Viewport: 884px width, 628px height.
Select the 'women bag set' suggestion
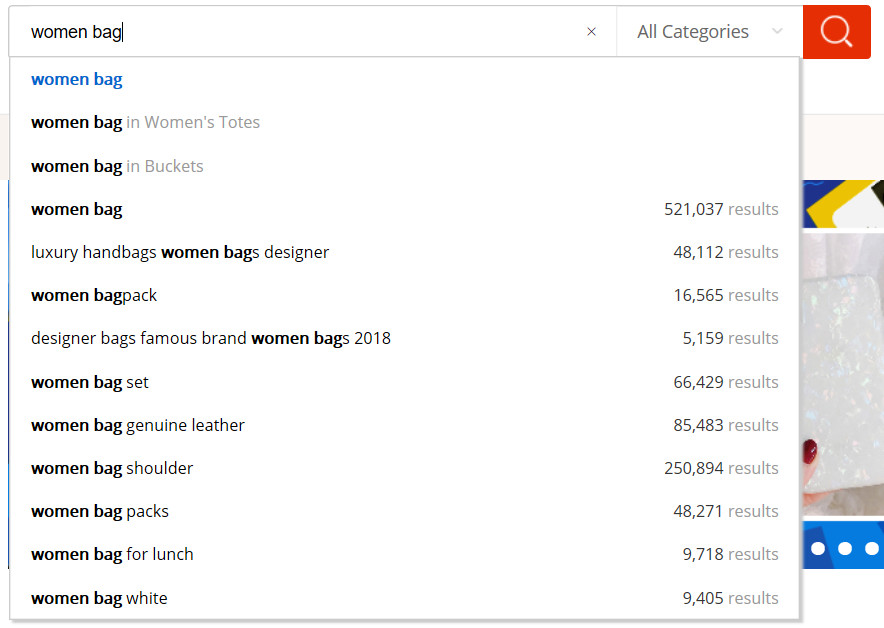tap(90, 382)
